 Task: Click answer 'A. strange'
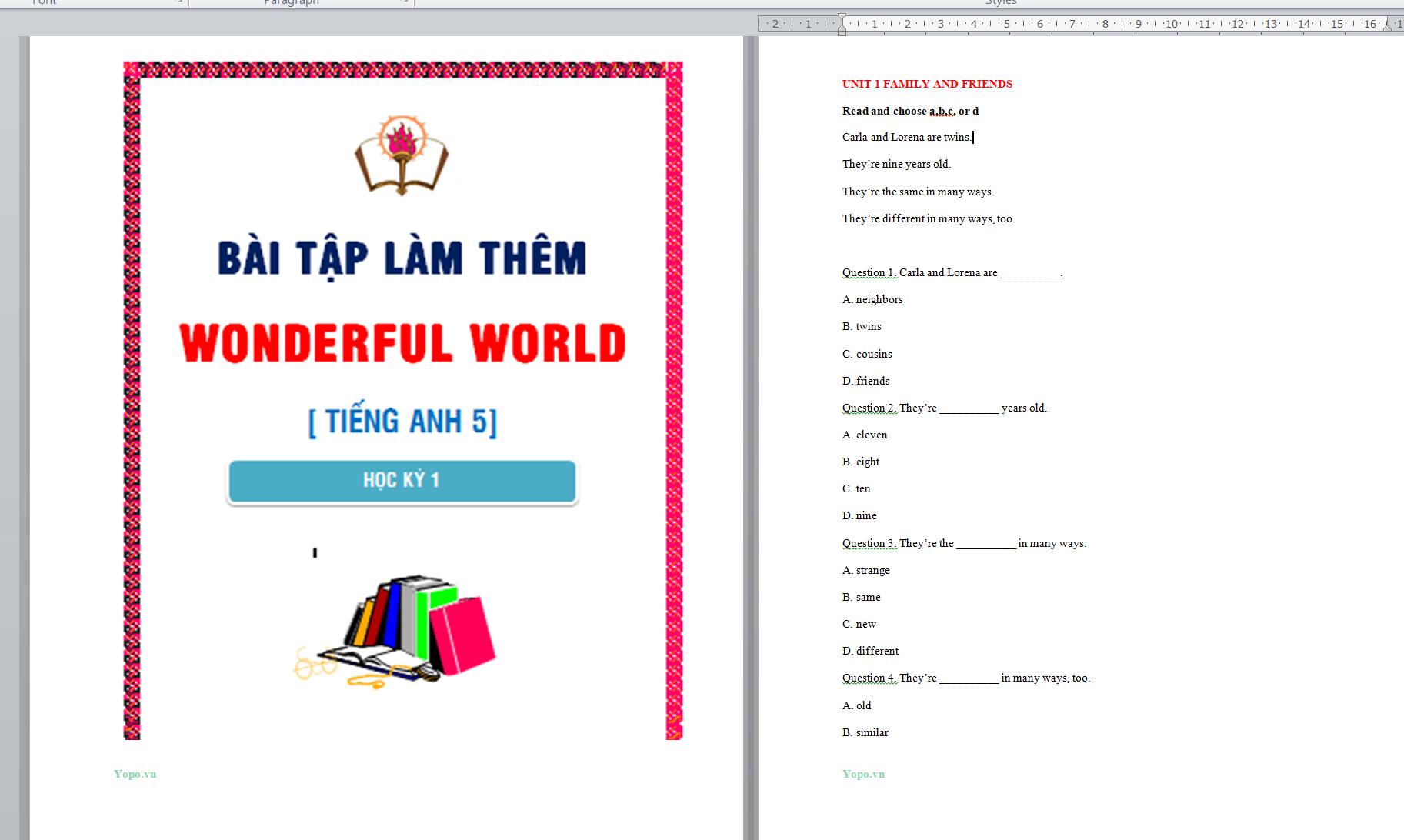click(x=865, y=570)
